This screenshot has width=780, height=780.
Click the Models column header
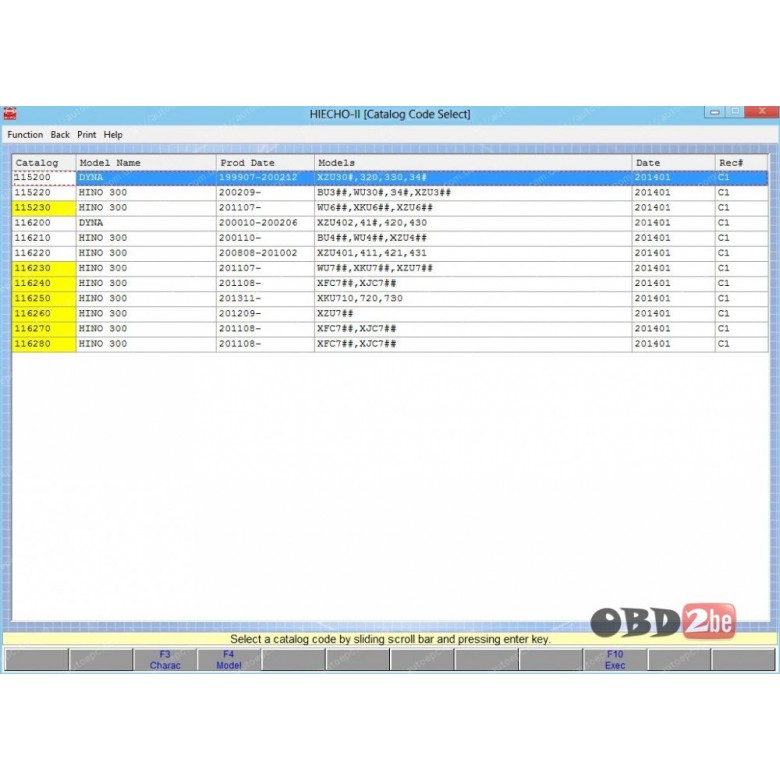pos(473,163)
